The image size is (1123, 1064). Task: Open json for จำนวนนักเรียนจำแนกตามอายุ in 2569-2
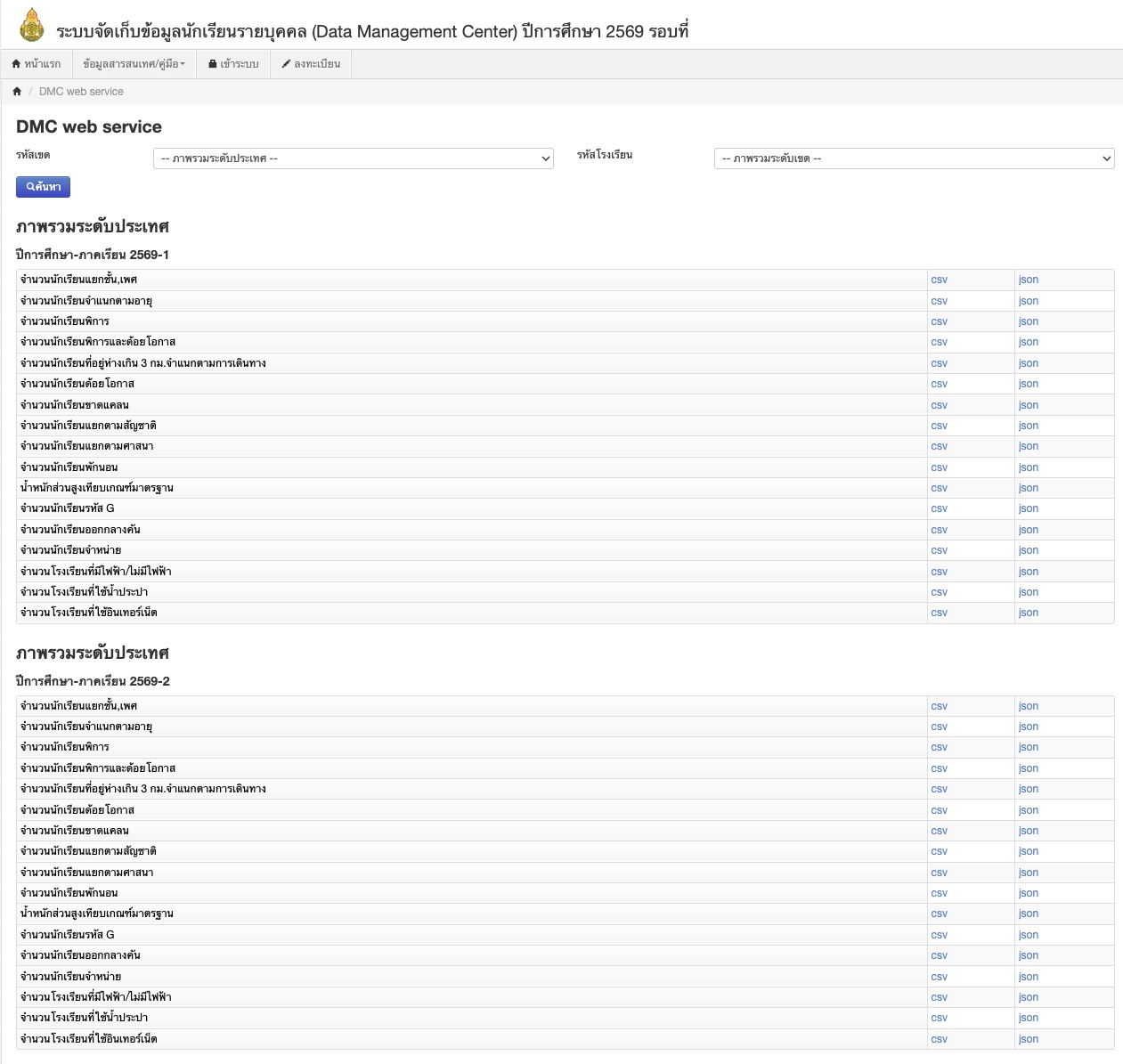[x=1029, y=727]
